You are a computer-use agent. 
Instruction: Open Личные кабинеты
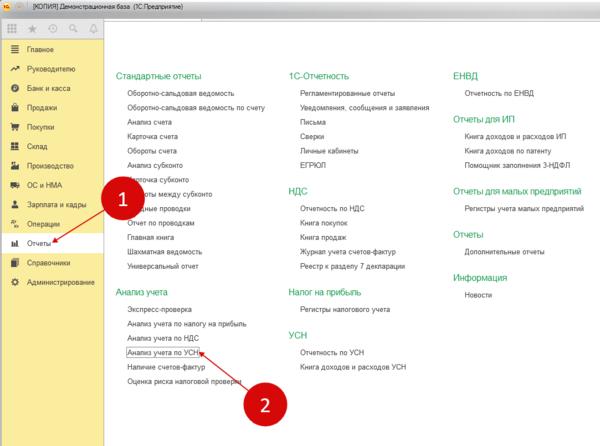329,151
